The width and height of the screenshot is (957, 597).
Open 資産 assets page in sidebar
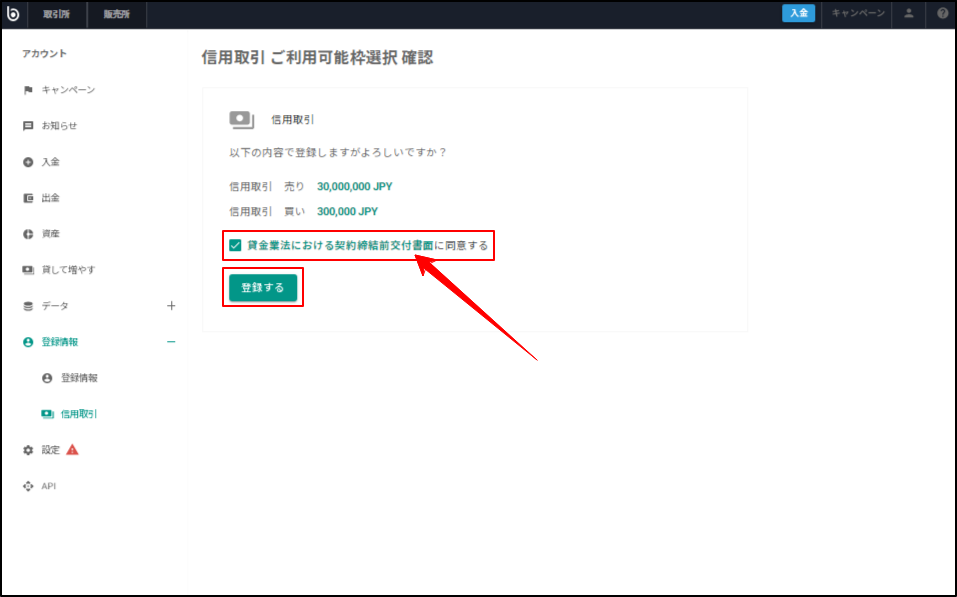pos(51,234)
